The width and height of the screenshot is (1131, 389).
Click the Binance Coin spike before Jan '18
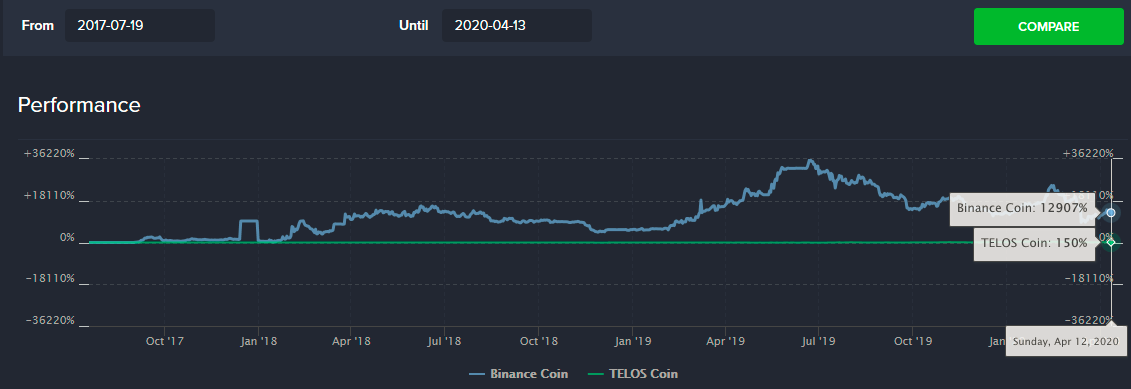coord(249,221)
